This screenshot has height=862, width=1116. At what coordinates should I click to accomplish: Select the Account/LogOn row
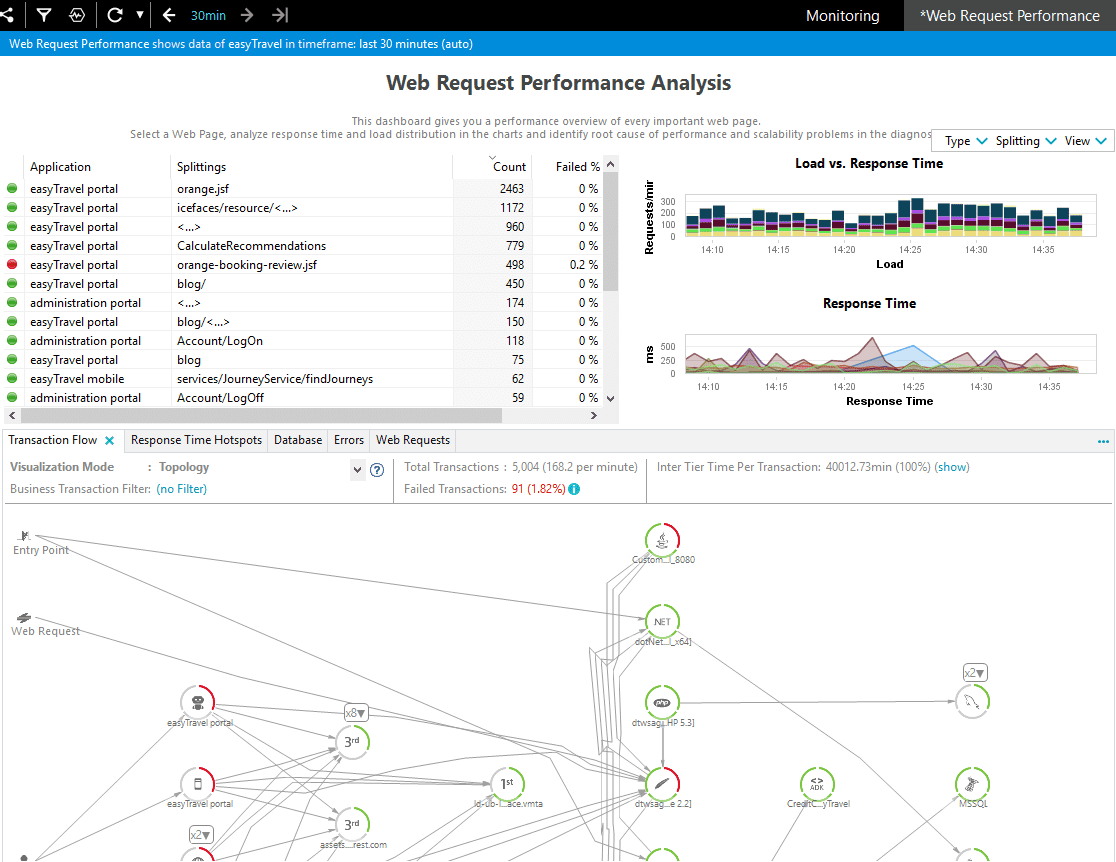(304, 341)
